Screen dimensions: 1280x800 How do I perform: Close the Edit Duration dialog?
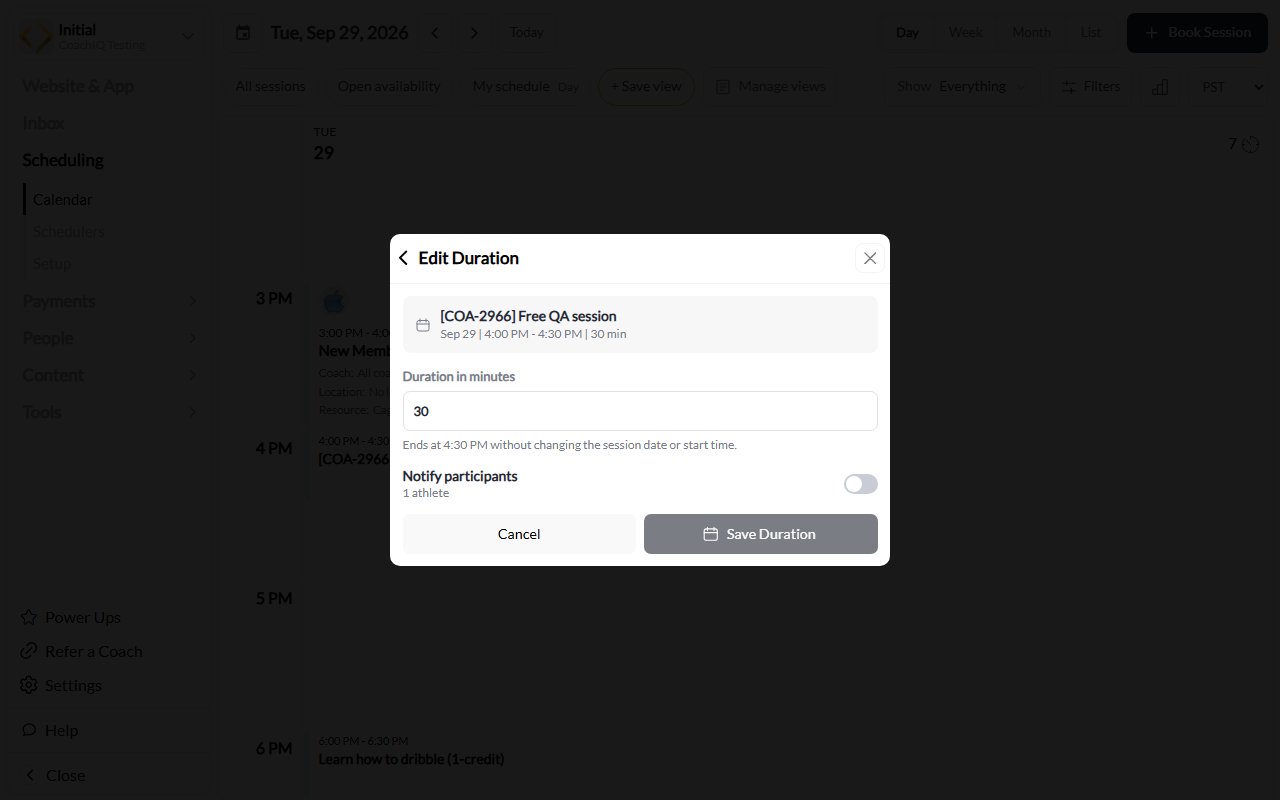pyautogui.click(x=870, y=258)
